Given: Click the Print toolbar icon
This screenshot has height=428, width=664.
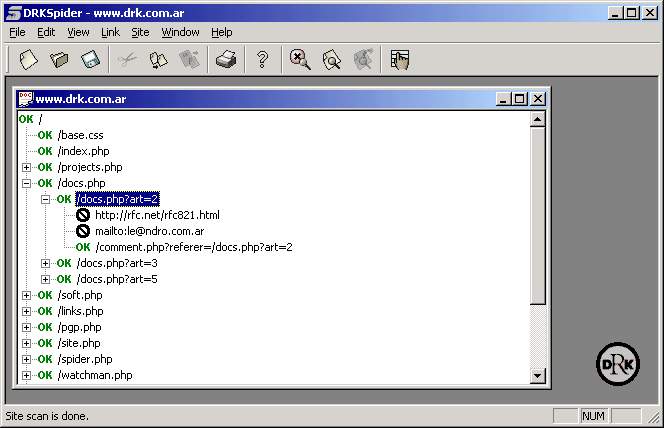Looking at the screenshot, I should point(226,59).
